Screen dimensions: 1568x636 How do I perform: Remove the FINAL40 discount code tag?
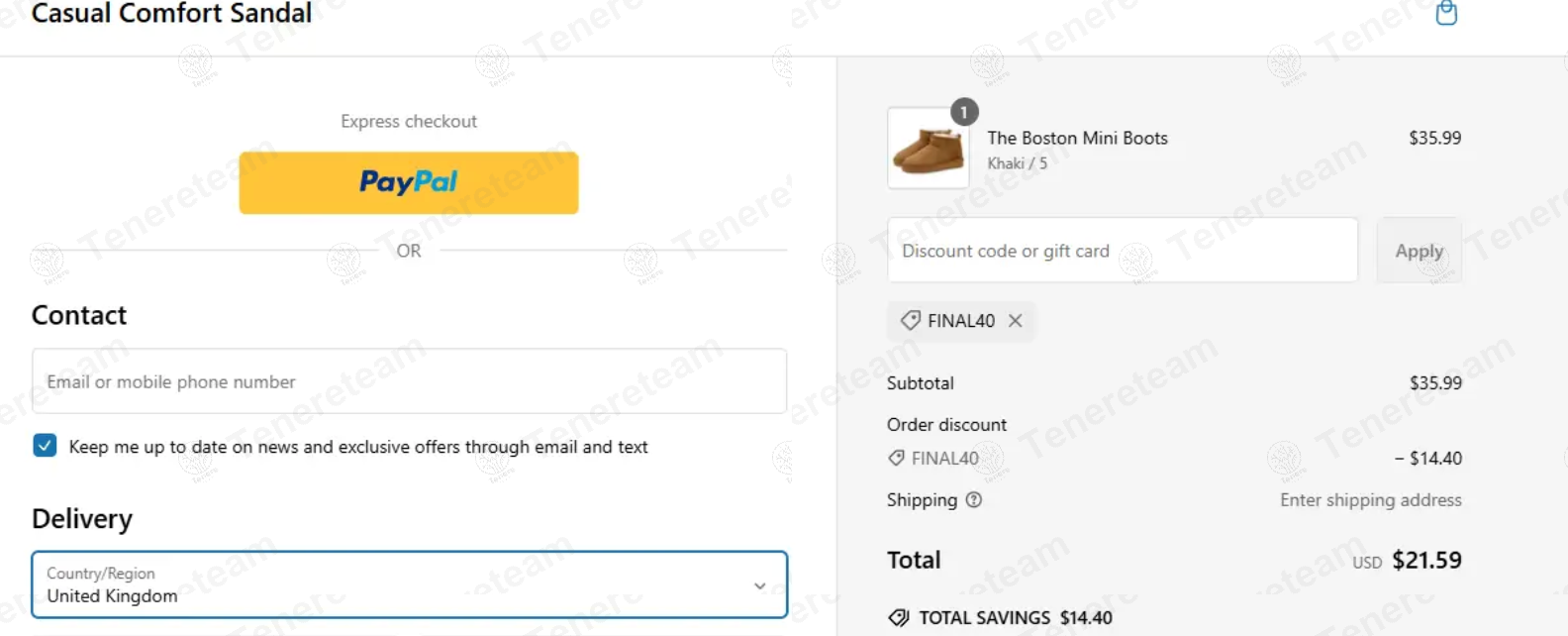click(x=1015, y=321)
